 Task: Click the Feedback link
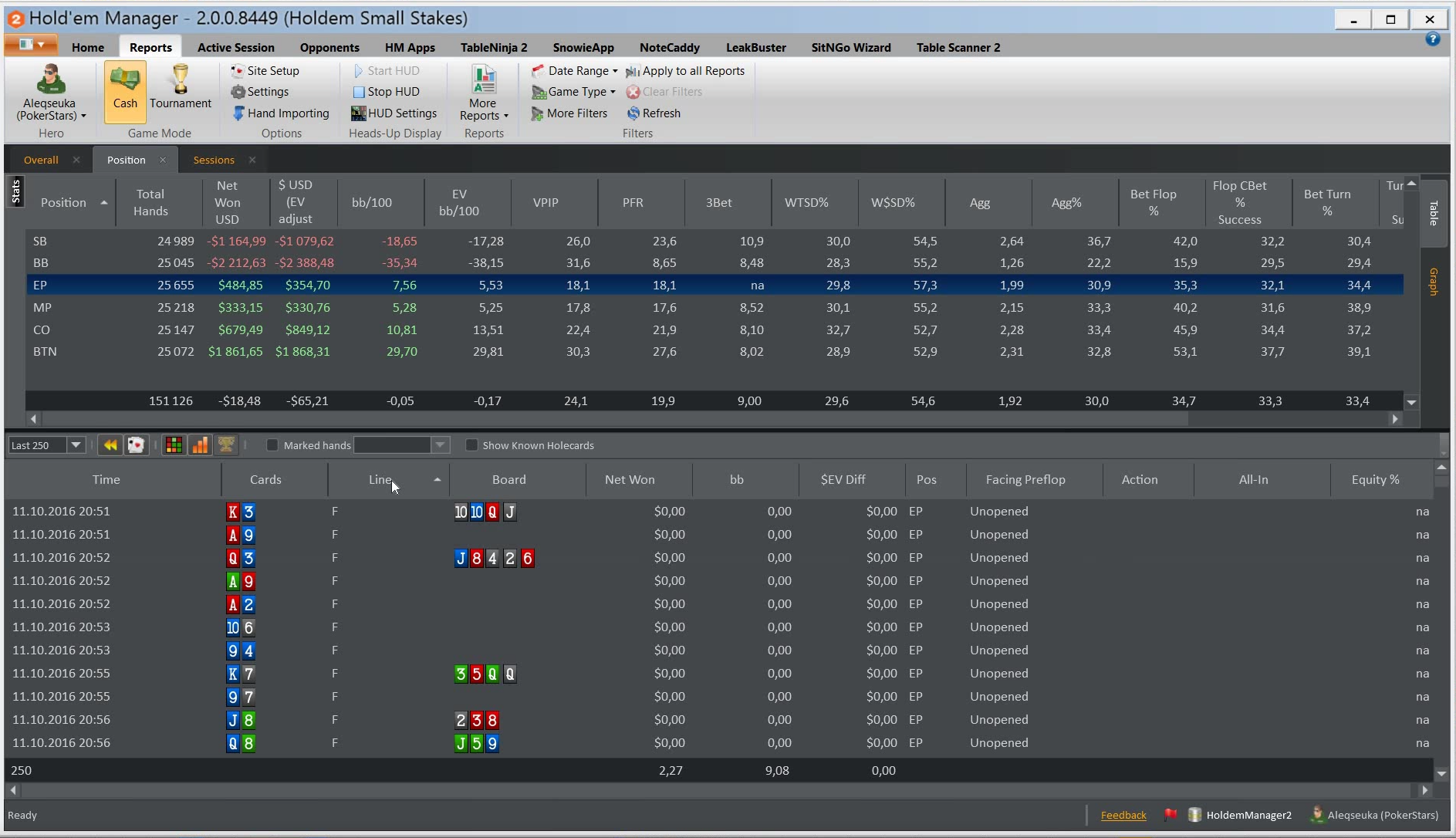(x=1123, y=816)
